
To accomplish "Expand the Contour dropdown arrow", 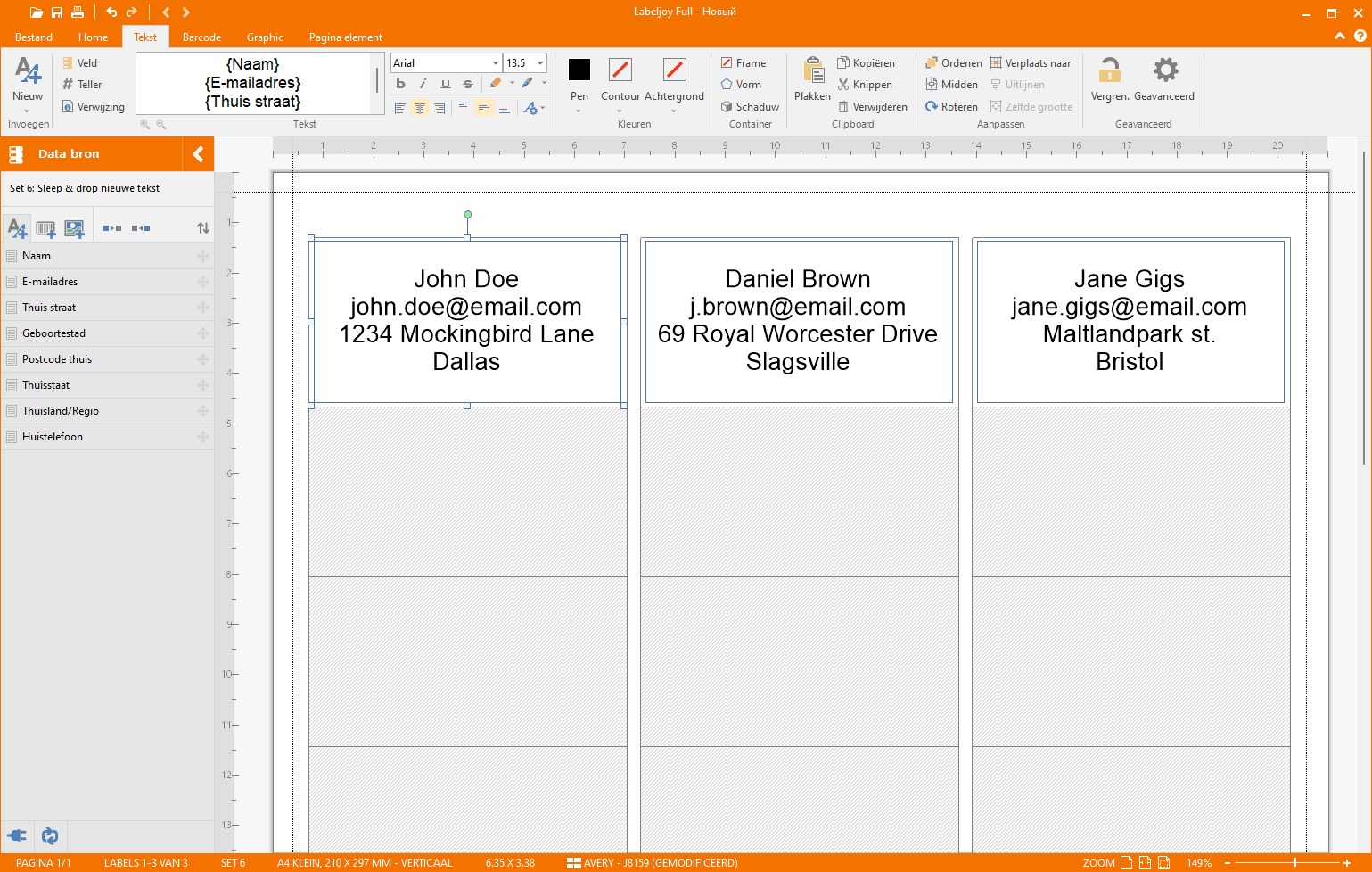I will pyautogui.click(x=620, y=111).
